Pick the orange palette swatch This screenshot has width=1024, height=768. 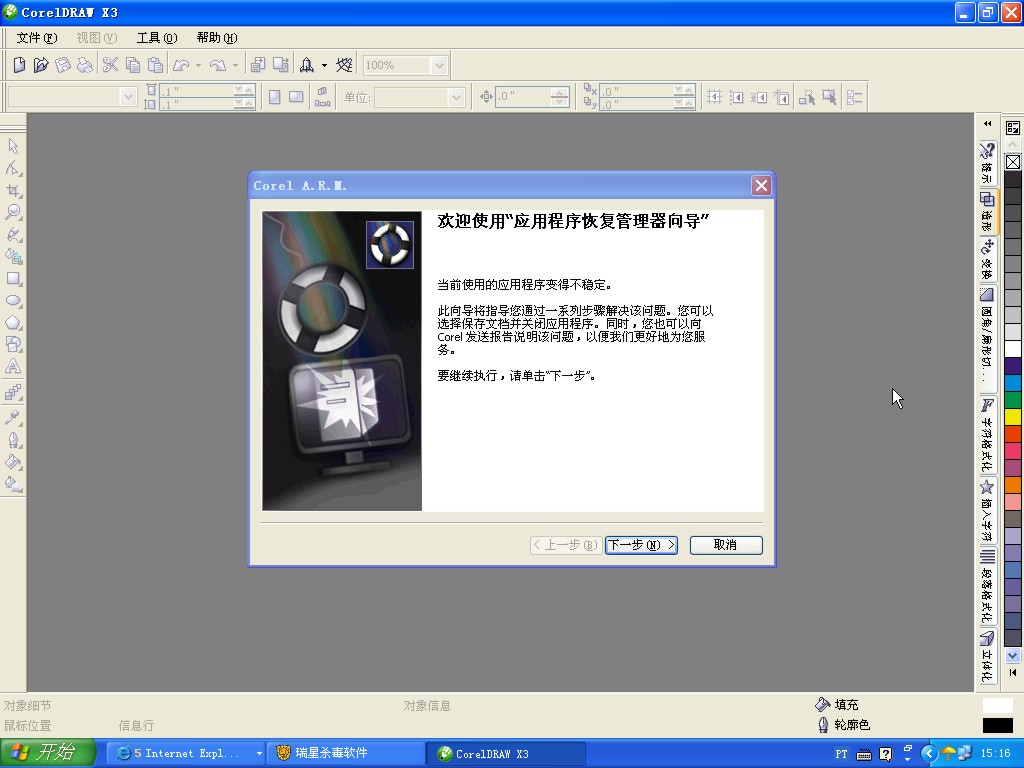click(1013, 484)
